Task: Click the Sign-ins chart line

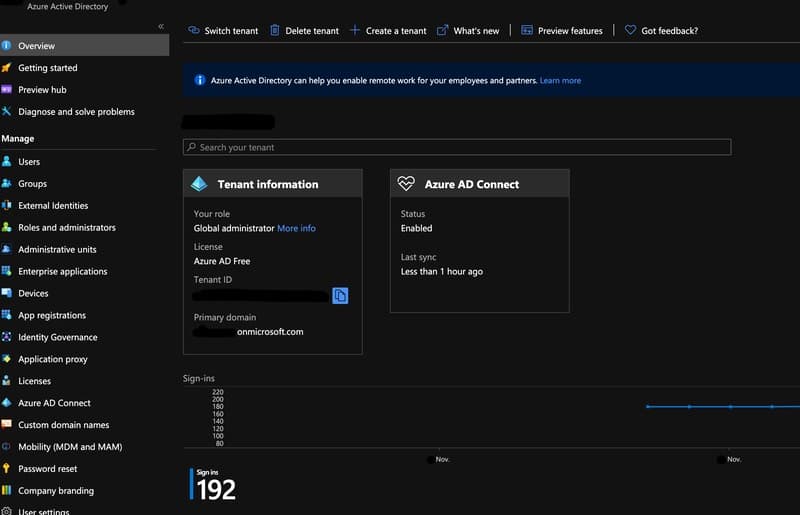Action: click(x=722, y=407)
